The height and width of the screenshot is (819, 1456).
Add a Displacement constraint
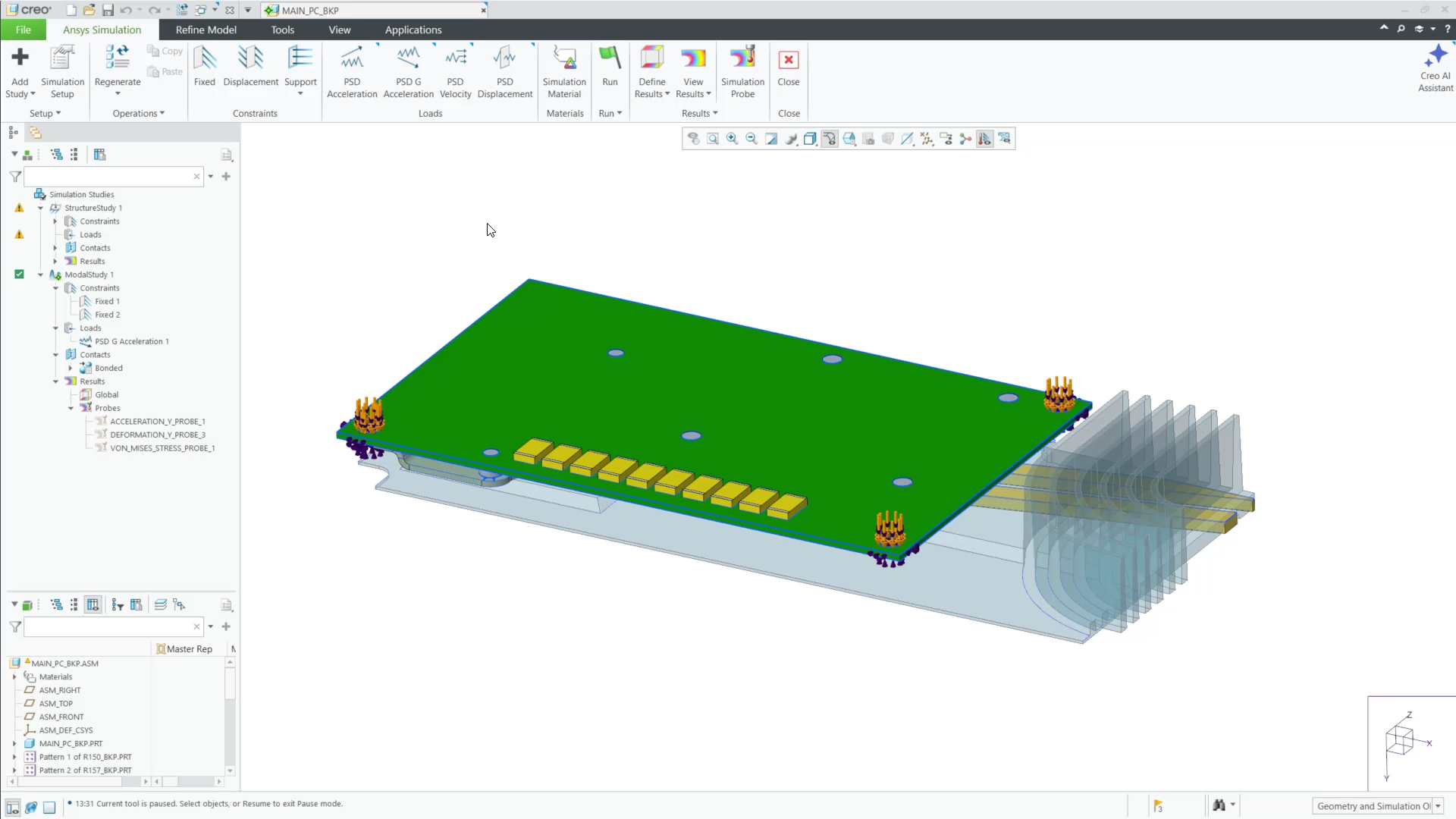(251, 67)
